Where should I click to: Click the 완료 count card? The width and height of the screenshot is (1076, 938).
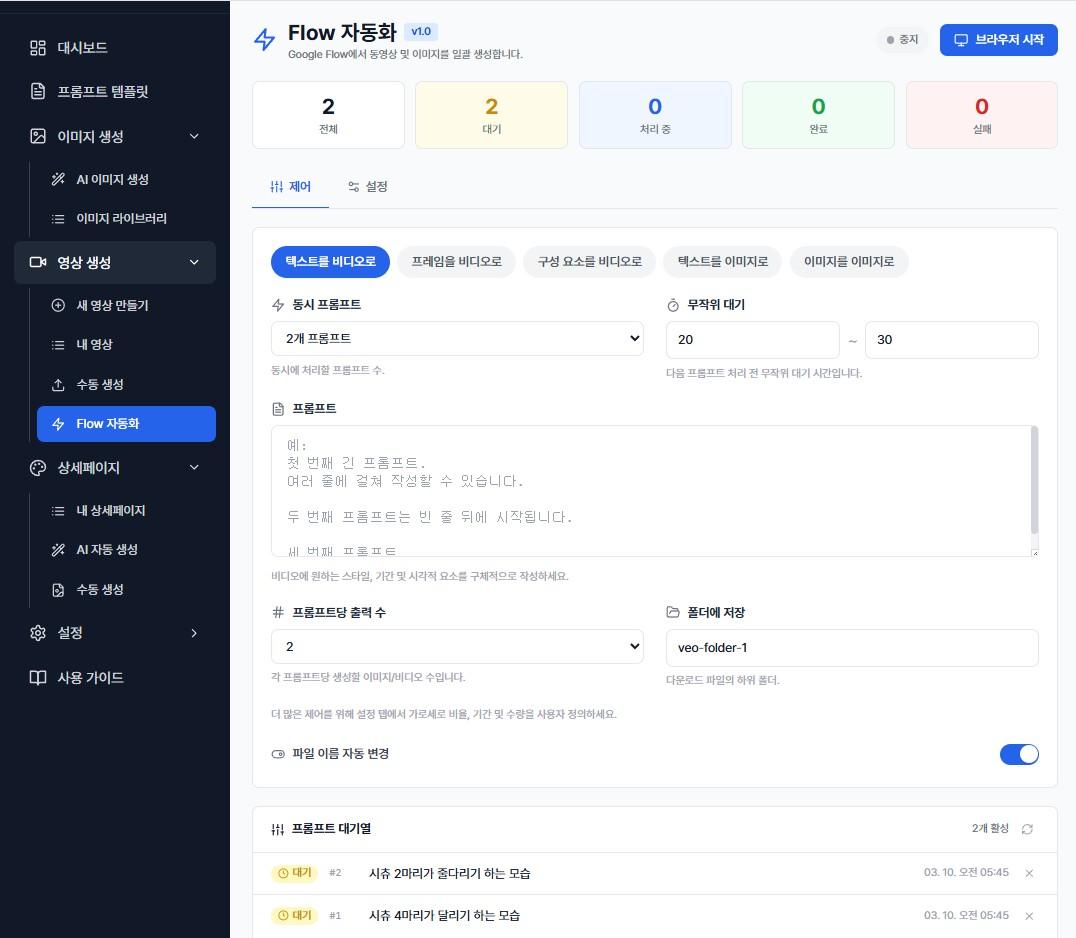[818, 115]
